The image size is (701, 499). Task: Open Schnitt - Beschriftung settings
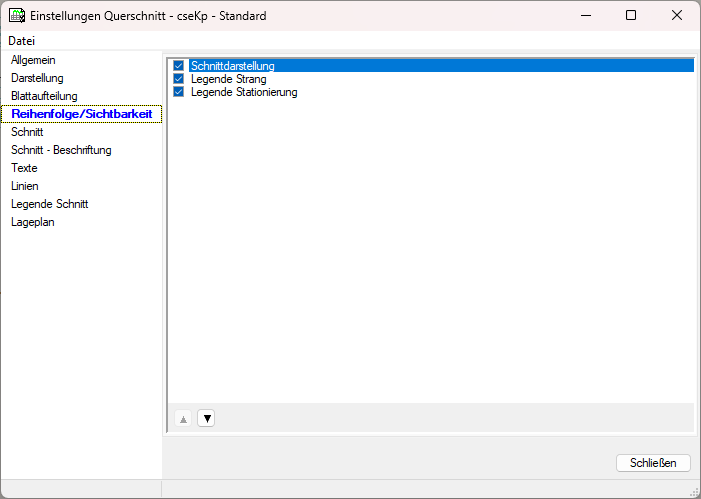click(x=61, y=150)
